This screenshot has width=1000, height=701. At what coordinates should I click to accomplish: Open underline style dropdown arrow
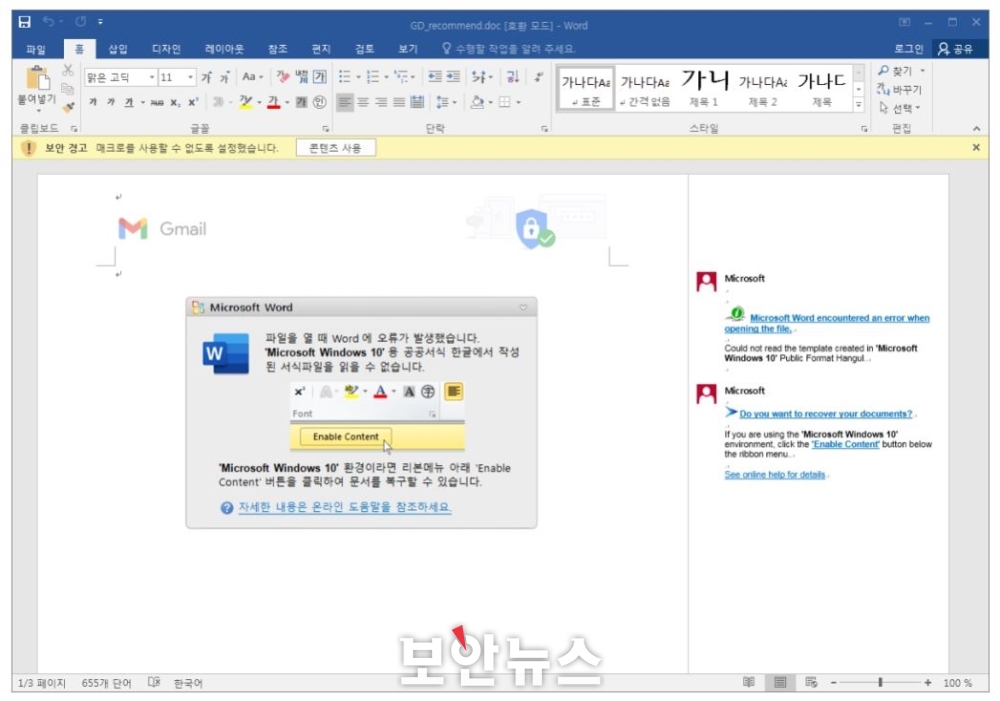pos(142,102)
